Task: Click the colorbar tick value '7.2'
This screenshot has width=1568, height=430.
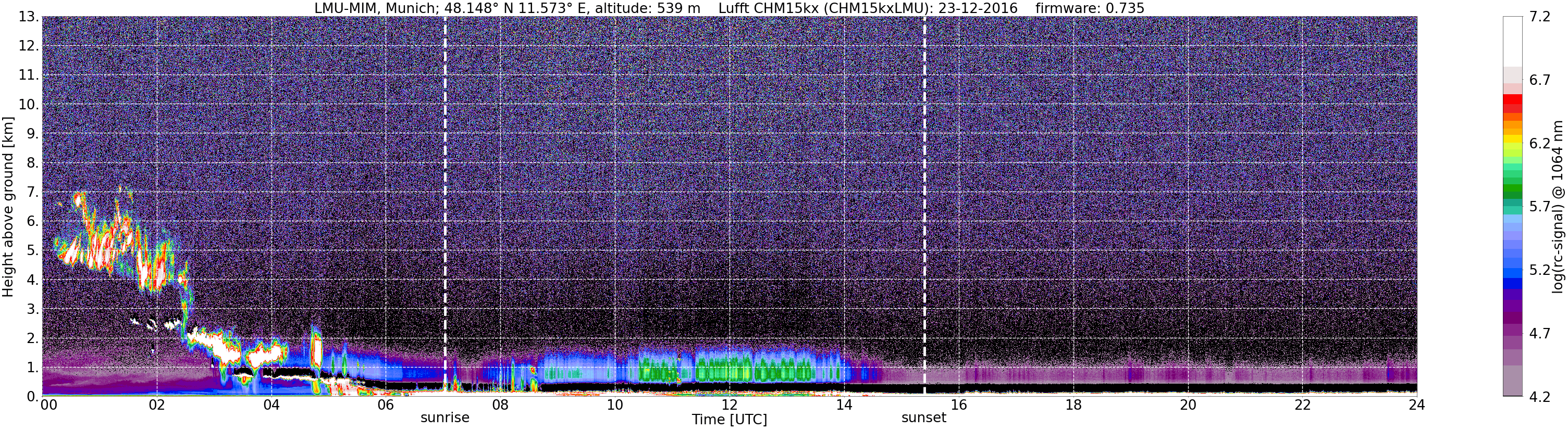Action: (x=1539, y=17)
